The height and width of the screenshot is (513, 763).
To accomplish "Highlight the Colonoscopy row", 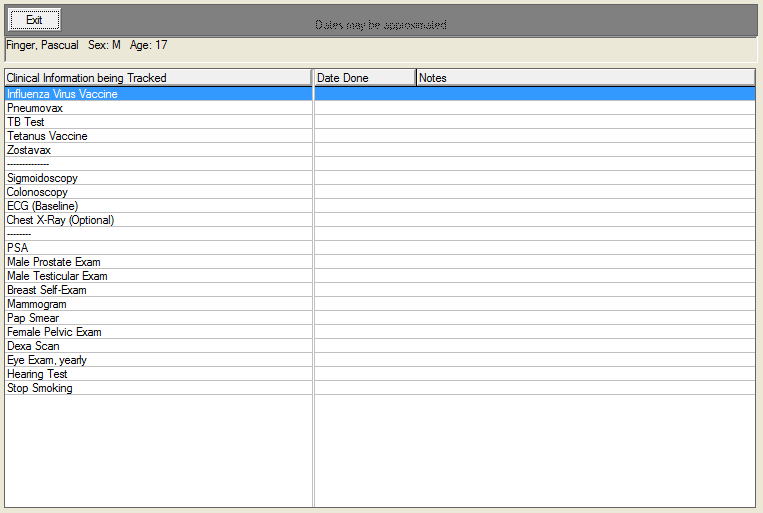I will [x=37, y=192].
